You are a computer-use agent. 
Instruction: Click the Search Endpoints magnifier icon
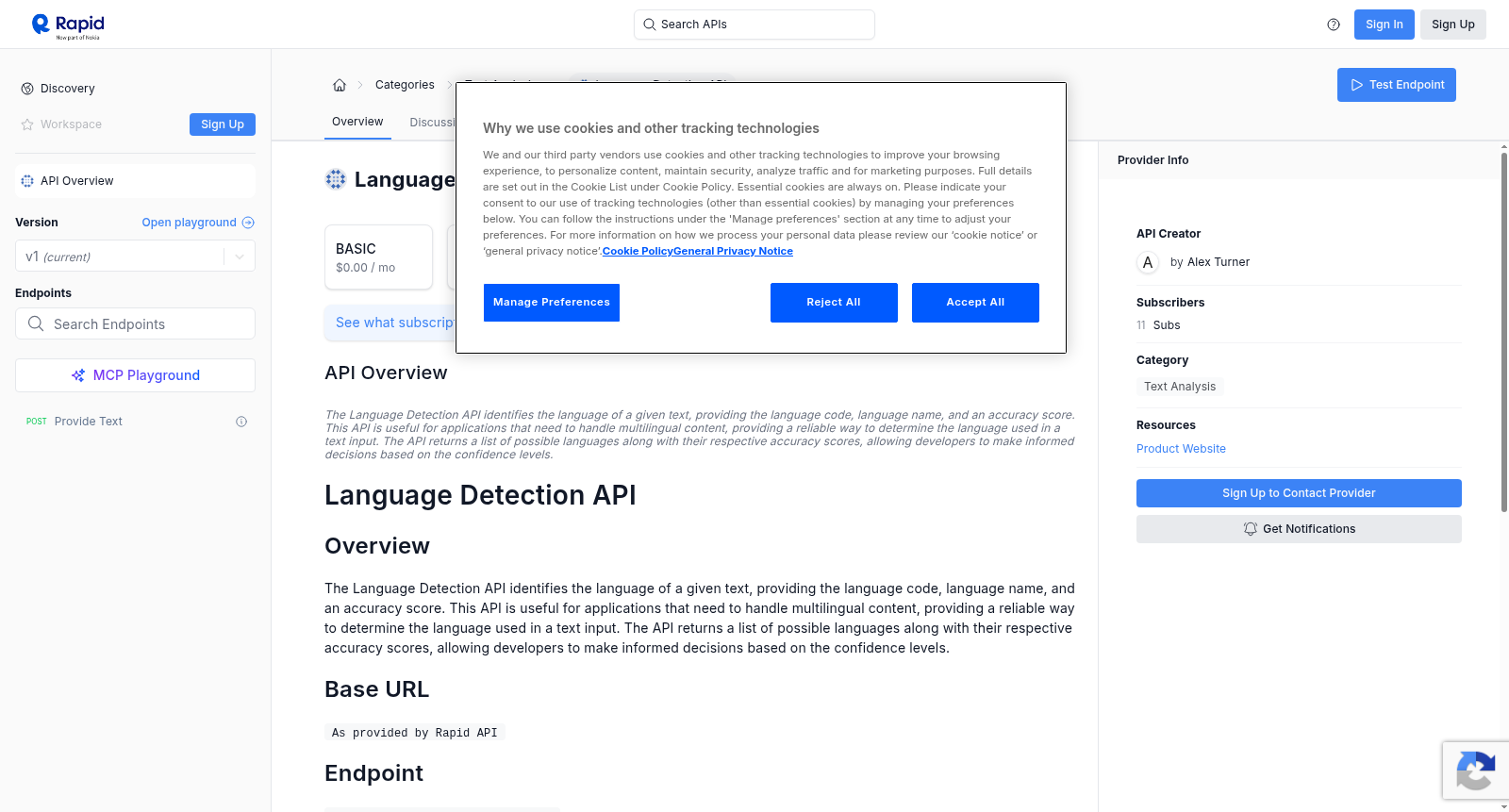click(36, 323)
